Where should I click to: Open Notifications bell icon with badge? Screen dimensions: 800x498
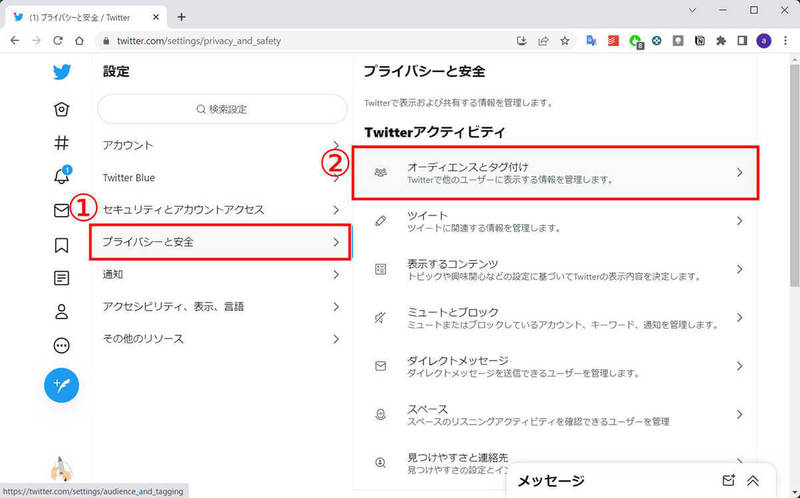pyautogui.click(x=62, y=176)
